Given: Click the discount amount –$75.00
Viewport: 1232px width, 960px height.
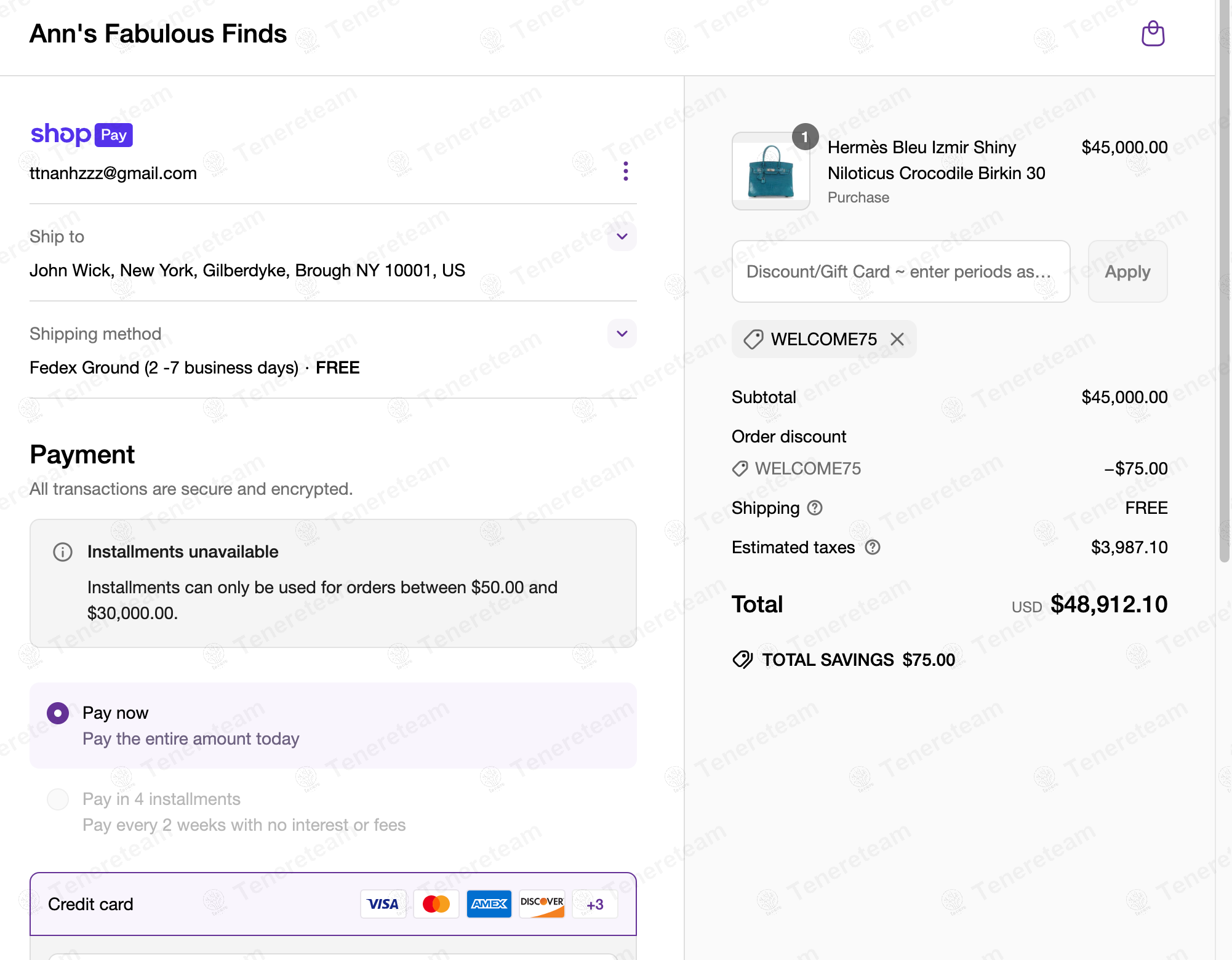Looking at the screenshot, I should (x=1135, y=468).
